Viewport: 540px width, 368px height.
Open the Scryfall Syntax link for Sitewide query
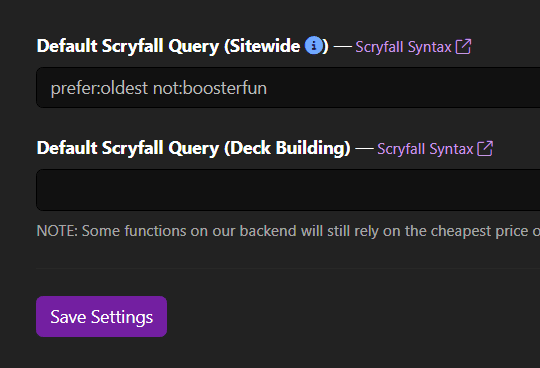coord(403,47)
